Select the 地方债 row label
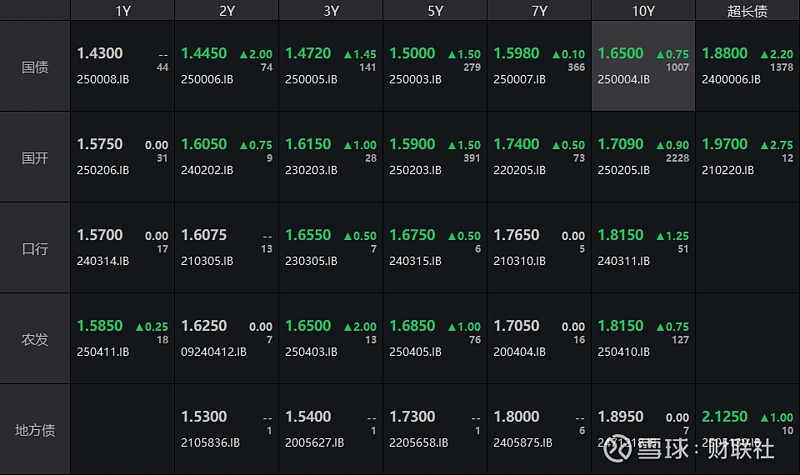The height and width of the screenshot is (475, 800). (35, 430)
